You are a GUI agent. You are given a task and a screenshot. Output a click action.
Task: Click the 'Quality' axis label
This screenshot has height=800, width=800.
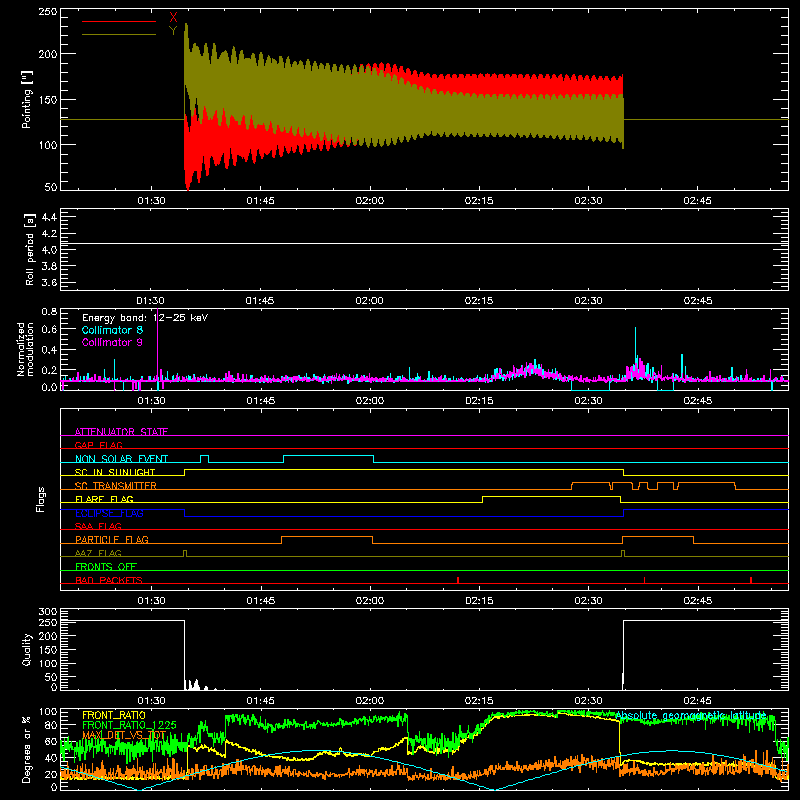coord(27,649)
